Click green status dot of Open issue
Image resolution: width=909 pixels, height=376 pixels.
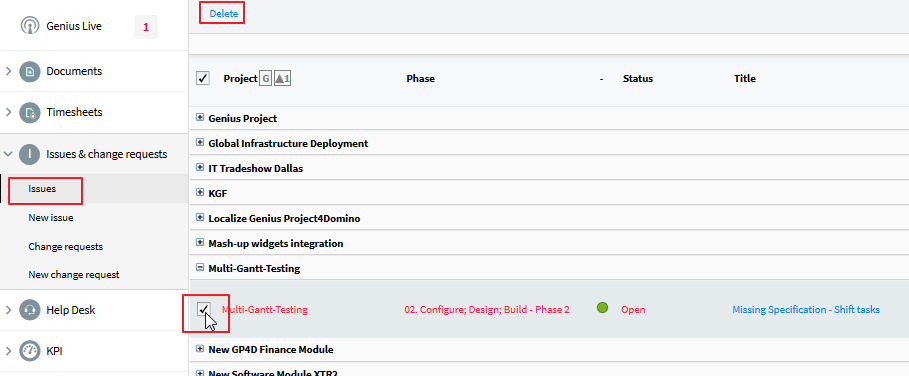(602, 308)
